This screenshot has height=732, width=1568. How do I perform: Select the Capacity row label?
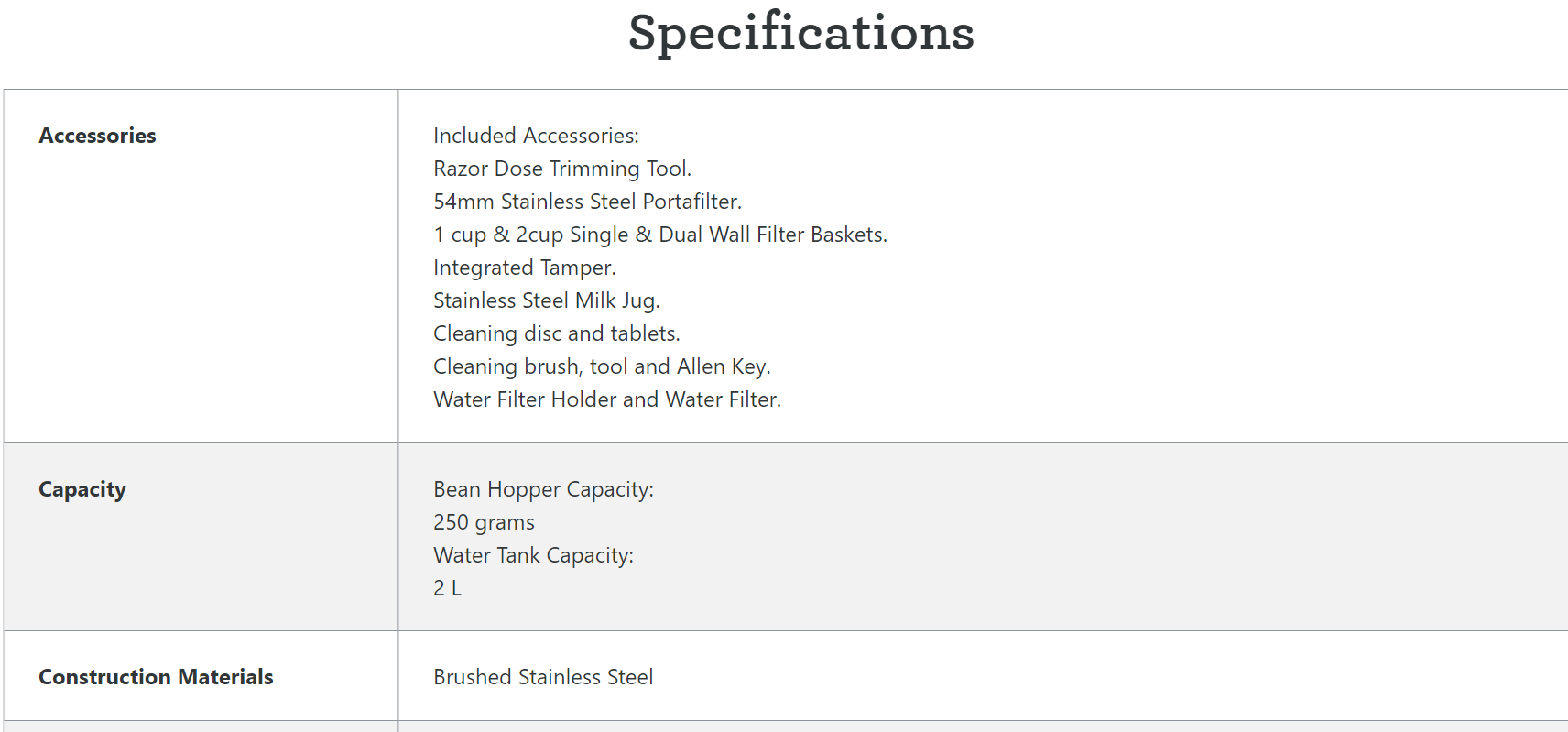tap(82, 489)
